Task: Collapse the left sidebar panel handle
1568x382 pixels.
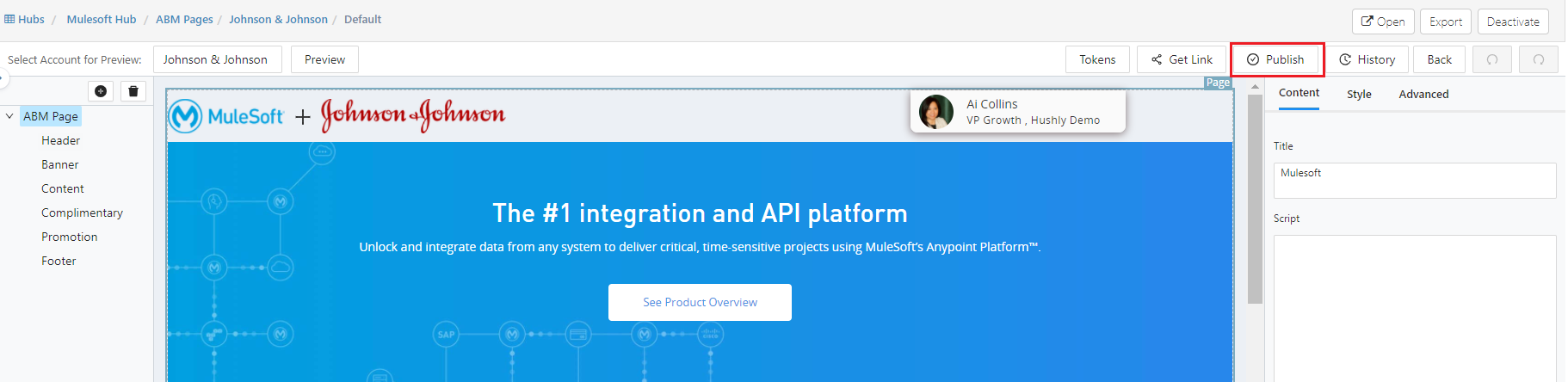Action: (x=3, y=79)
